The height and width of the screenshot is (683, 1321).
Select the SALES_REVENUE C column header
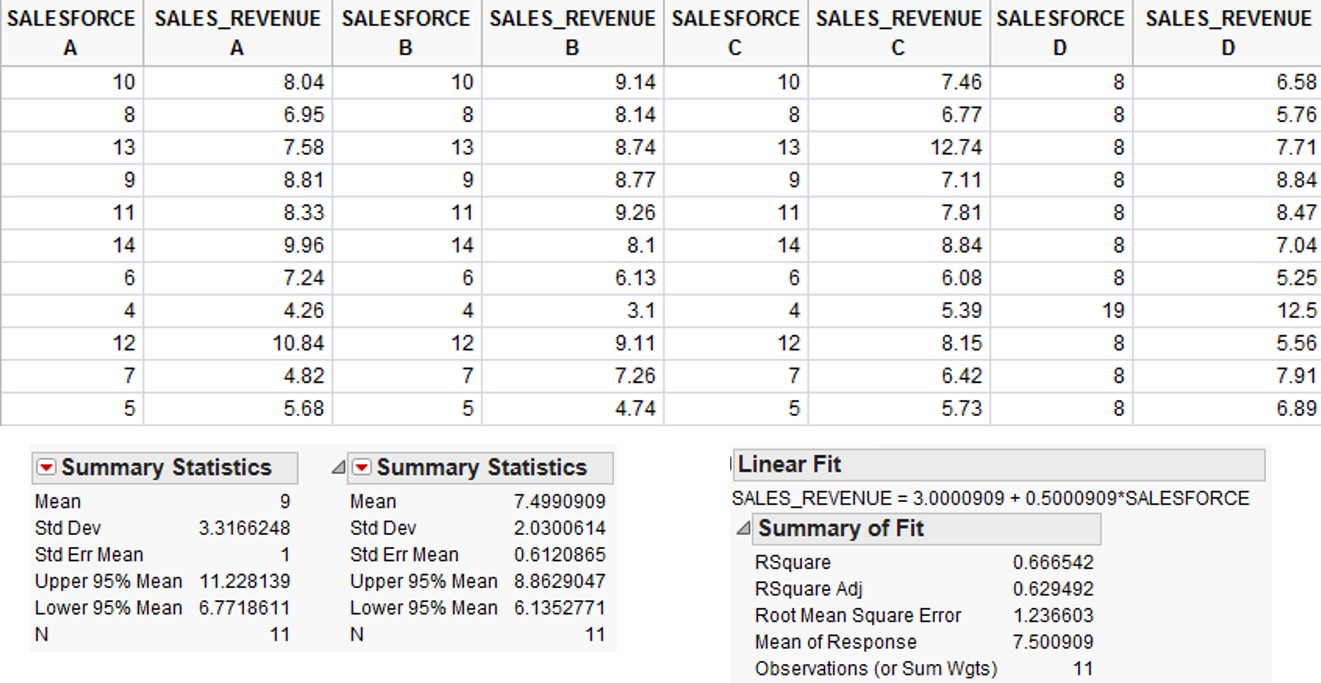(x=898, y=33)
